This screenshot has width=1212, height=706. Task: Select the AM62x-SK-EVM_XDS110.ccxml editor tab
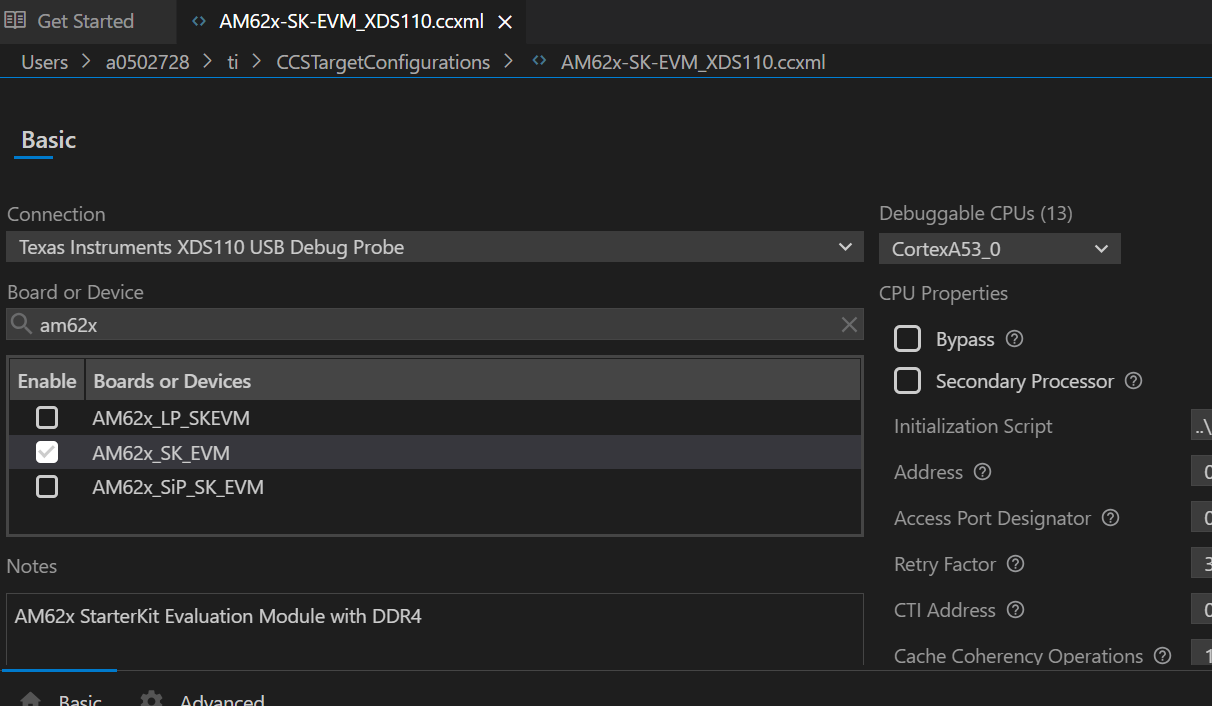pyautogui.click(x=352, y=21)
